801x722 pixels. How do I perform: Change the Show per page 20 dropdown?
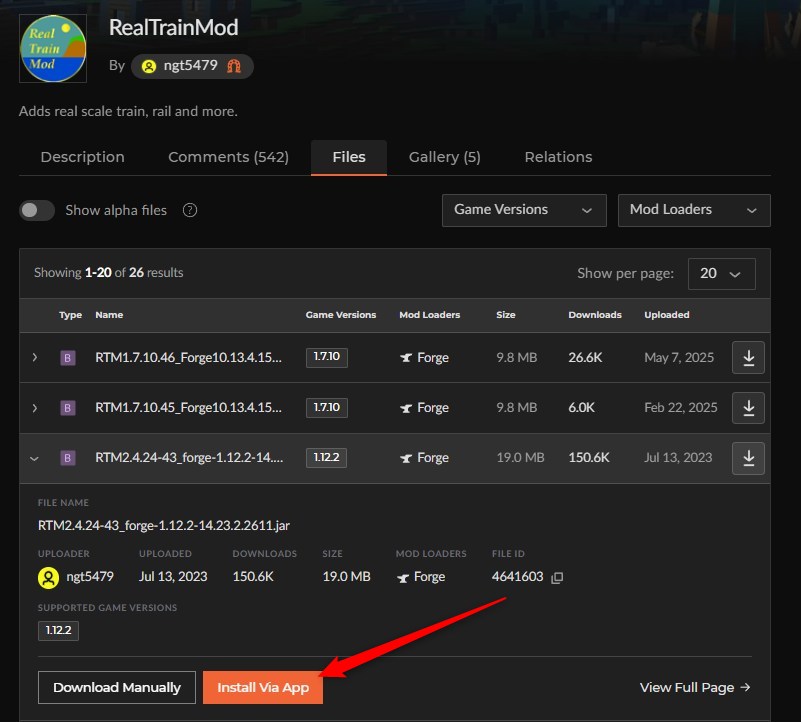click(721, 274)
